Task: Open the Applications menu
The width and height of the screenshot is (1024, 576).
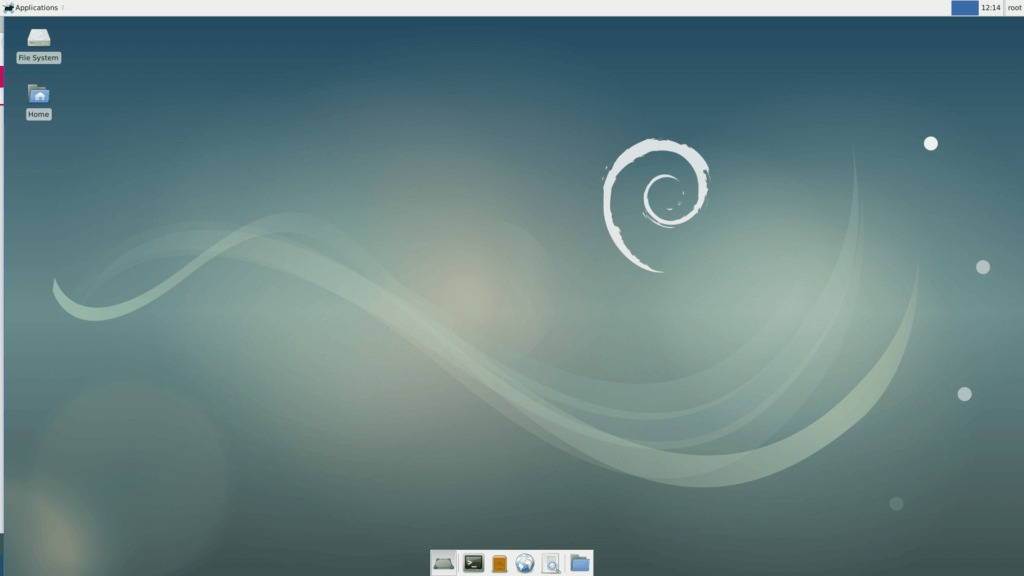Action: 31,8
